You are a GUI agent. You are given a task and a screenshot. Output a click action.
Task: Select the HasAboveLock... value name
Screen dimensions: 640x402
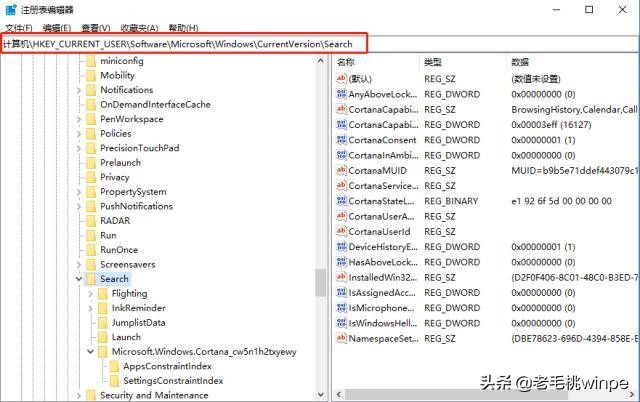point(383,262)
